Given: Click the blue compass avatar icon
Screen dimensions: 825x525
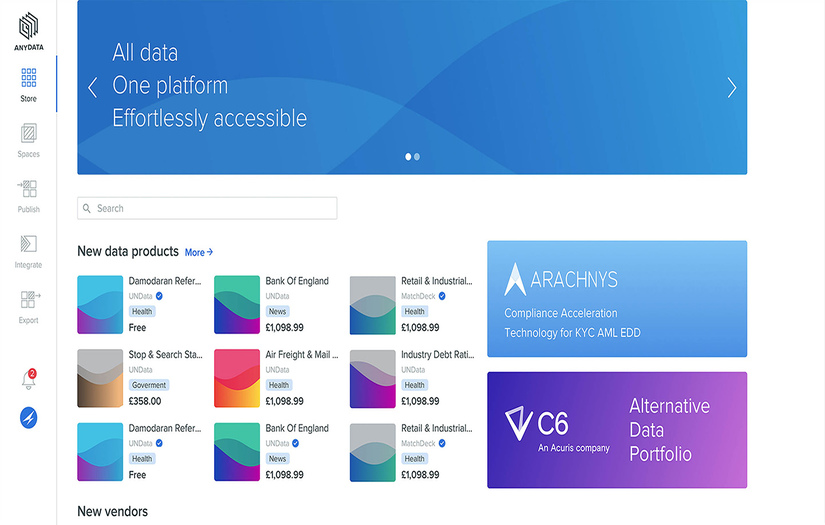Looking at the screenshot, I should (x=28, y=418).
